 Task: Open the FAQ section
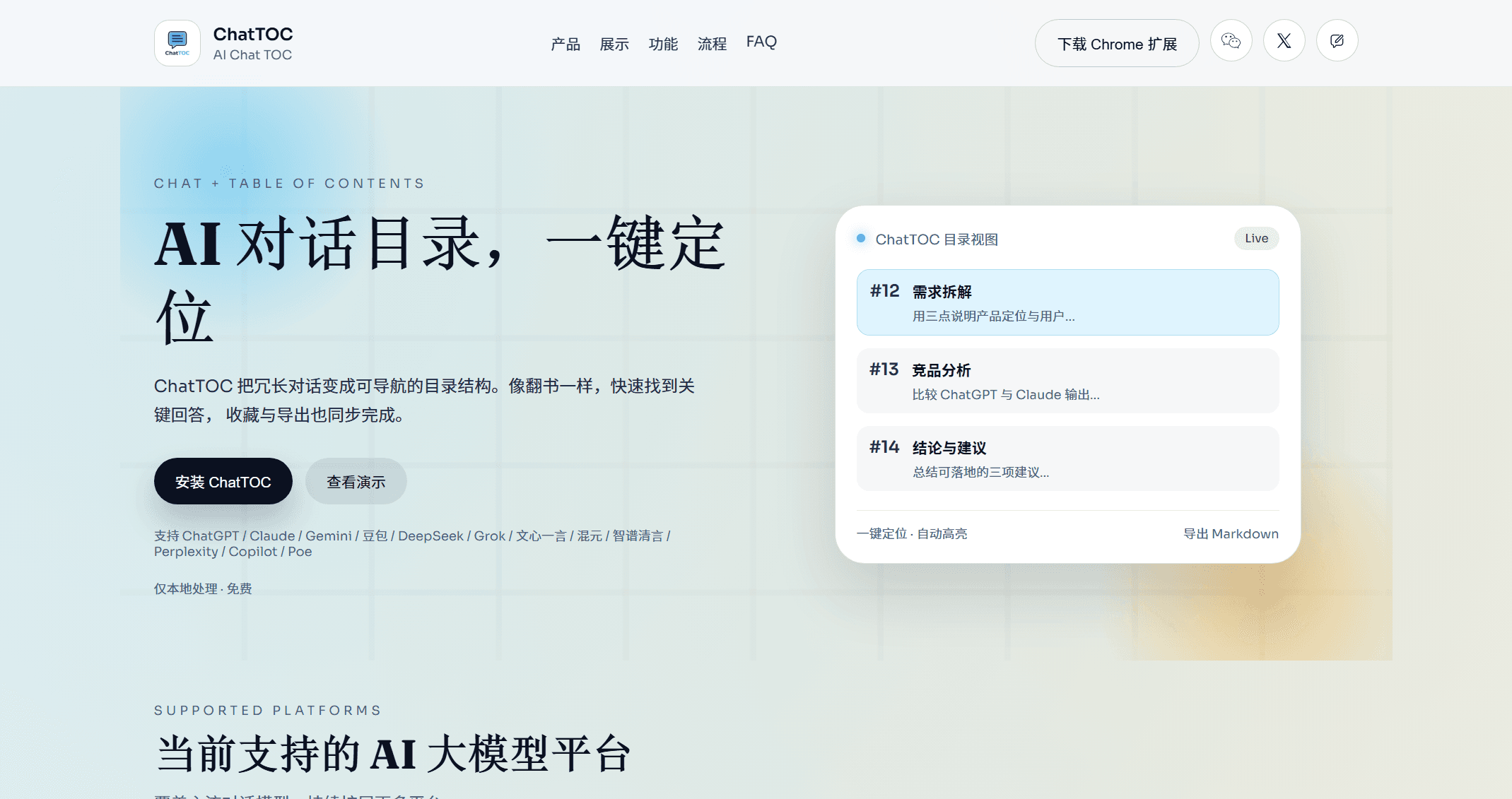[761, 42]
